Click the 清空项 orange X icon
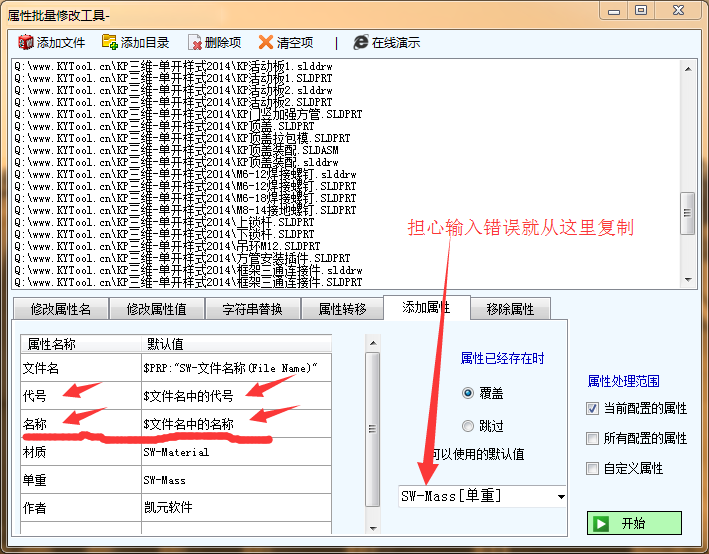 coord(266,42)
